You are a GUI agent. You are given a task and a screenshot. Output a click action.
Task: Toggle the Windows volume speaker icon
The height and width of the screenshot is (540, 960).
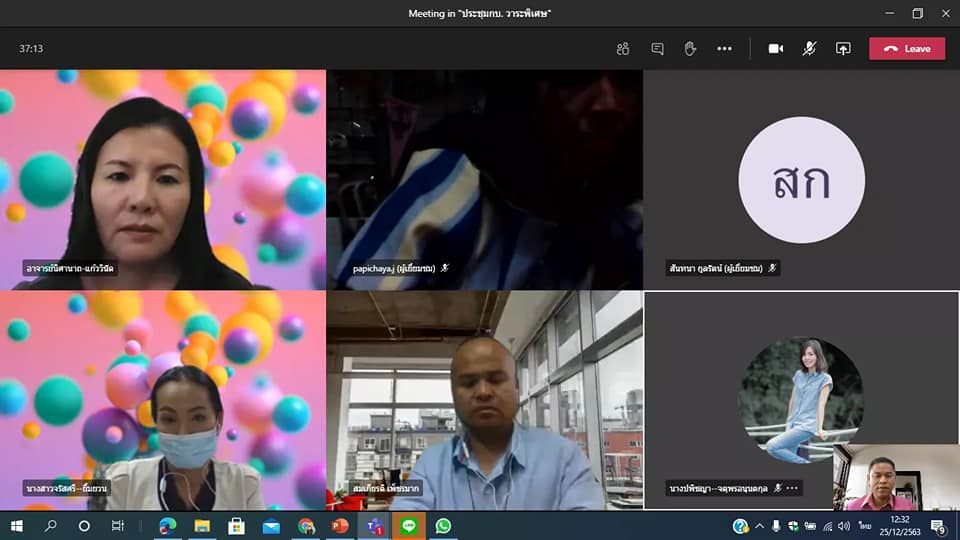pos(842,525)
